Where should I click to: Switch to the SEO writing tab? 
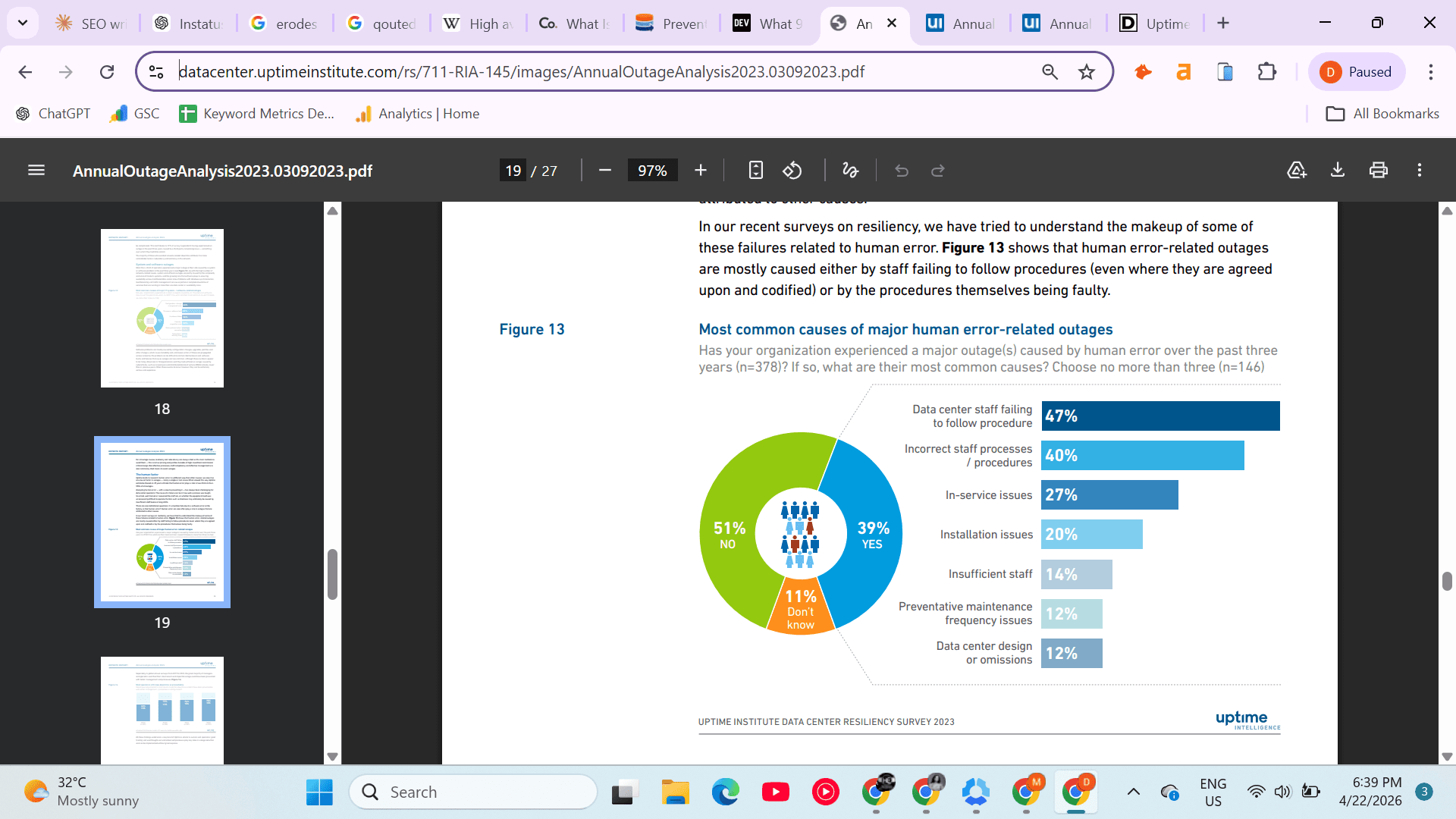click(x=92, y=24)
